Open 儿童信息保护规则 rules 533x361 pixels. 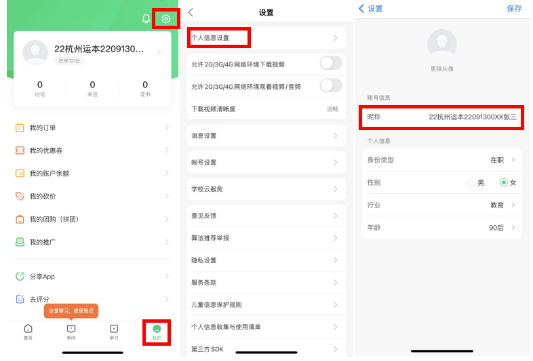coord(266,305)
